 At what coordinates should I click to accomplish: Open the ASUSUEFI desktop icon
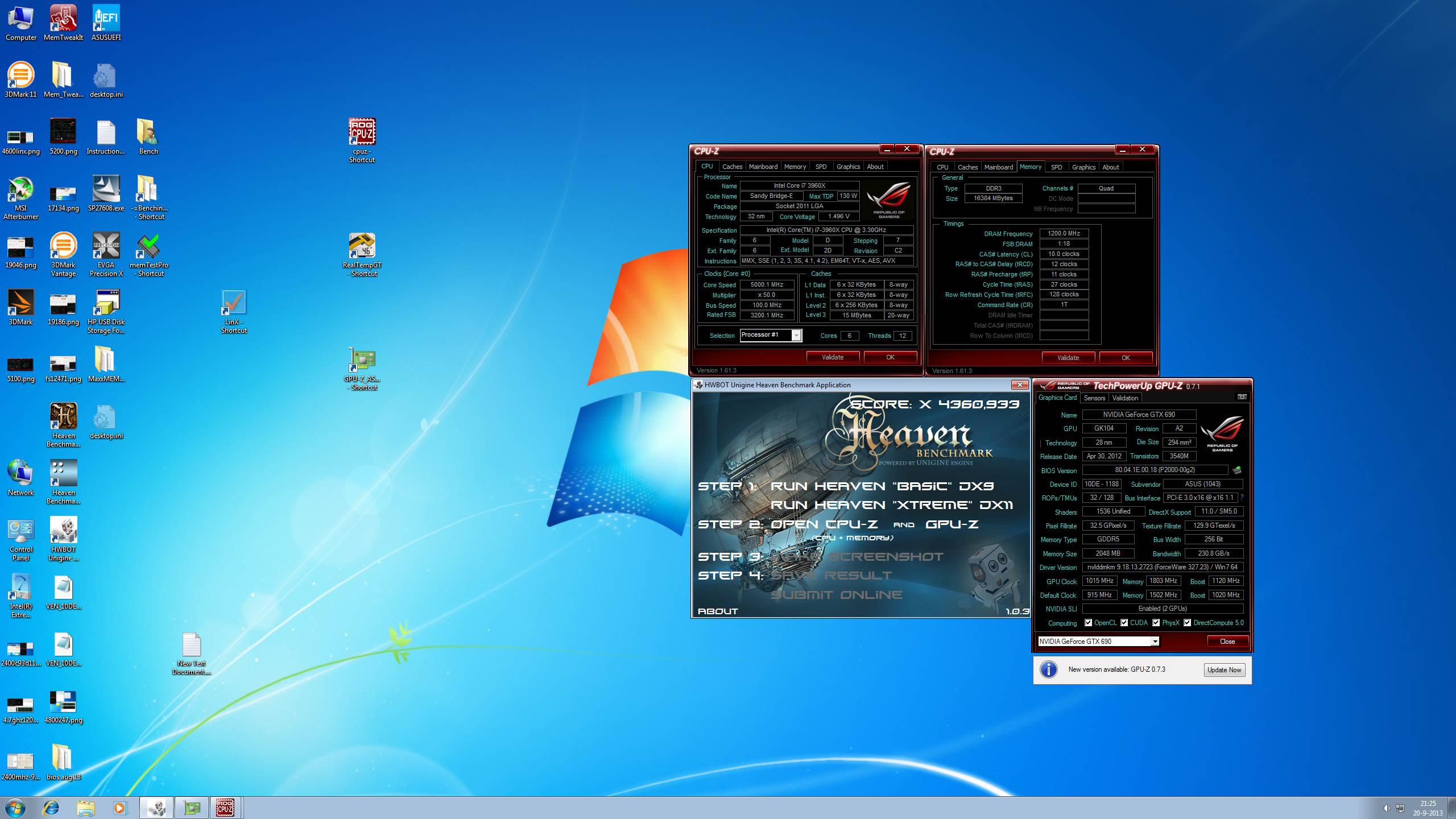106,23
